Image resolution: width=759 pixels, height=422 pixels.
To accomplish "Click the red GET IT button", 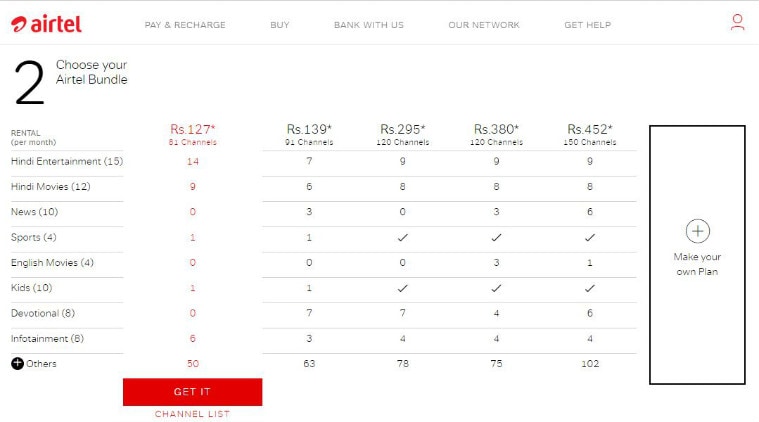I will click(193, 392).
